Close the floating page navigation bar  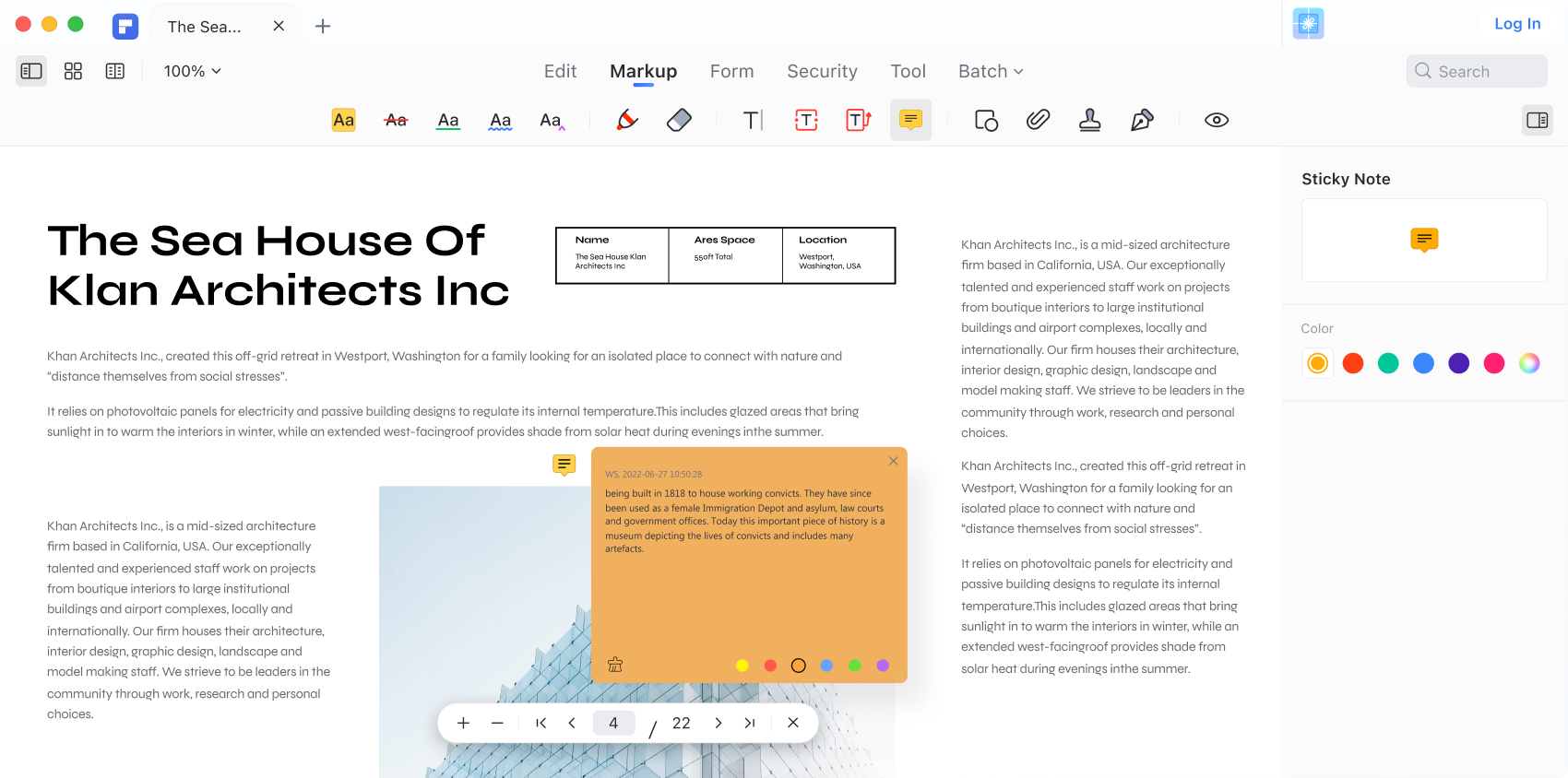[x=793, y=724]
